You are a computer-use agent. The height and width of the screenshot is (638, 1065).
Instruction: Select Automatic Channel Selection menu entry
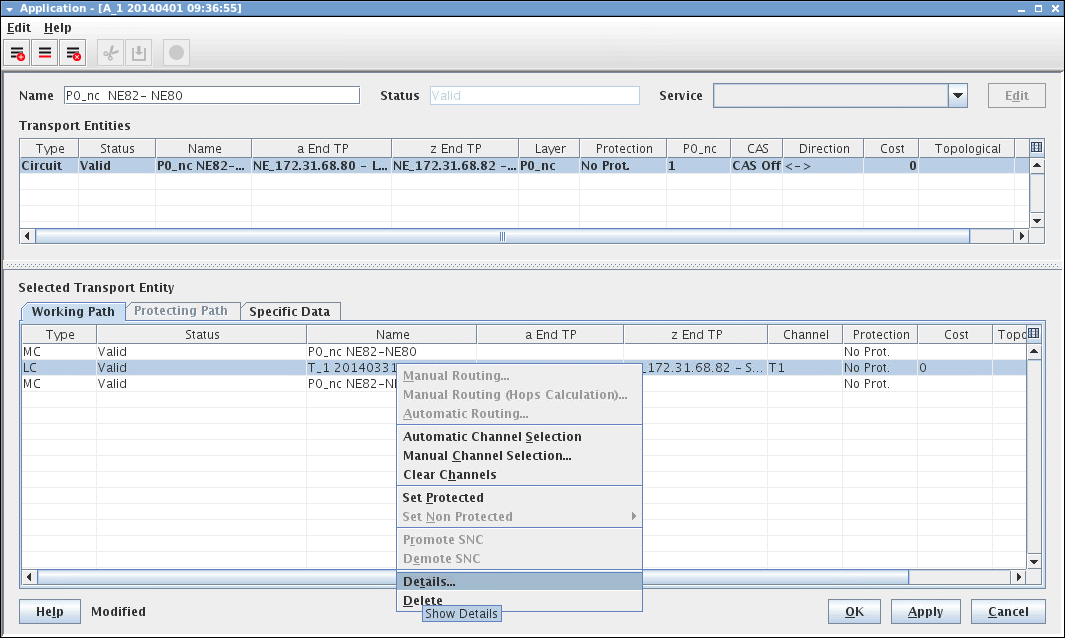tap(491, 437)
